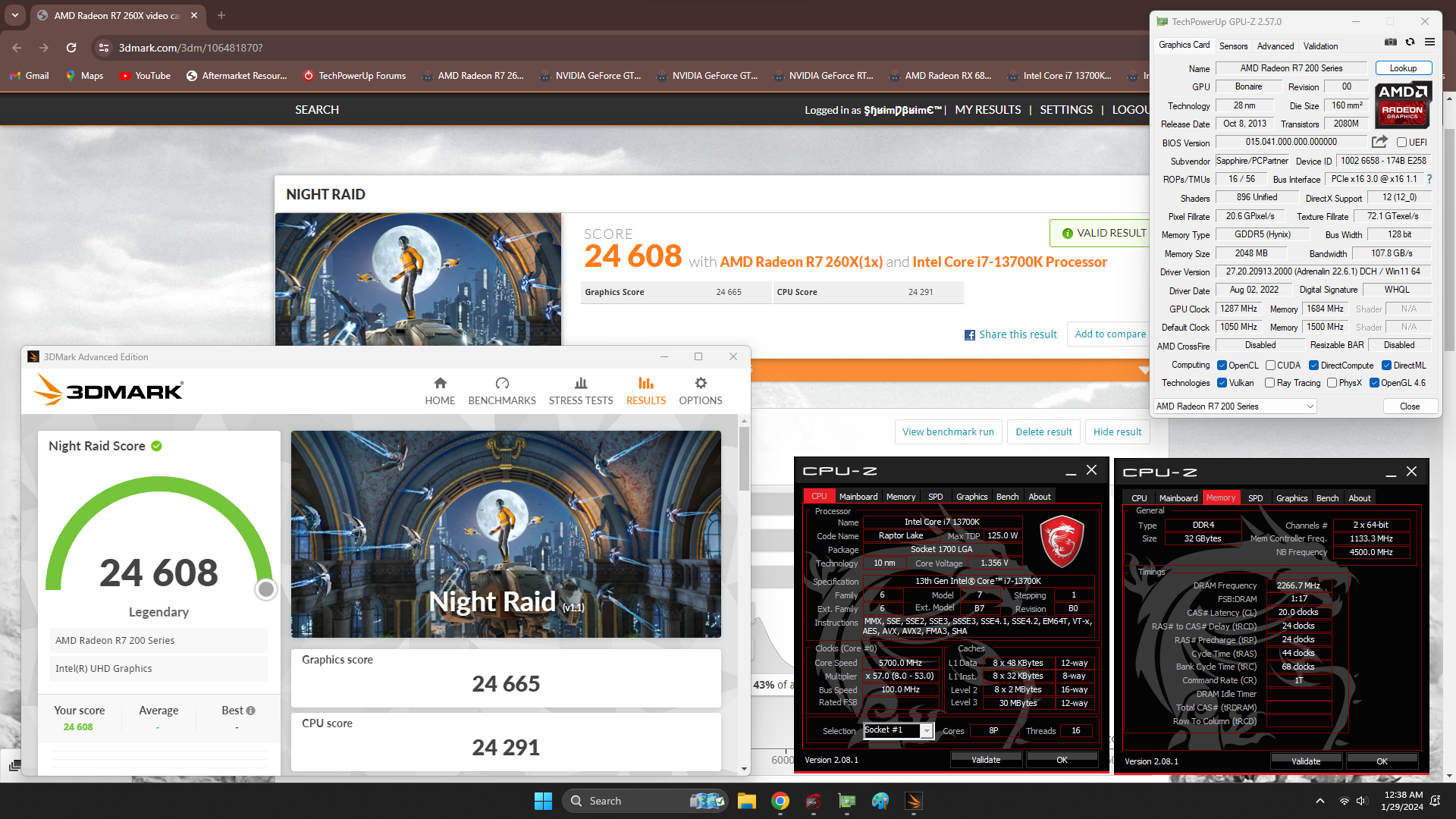Click the 3DMark logo in the app

coord(108,390)
